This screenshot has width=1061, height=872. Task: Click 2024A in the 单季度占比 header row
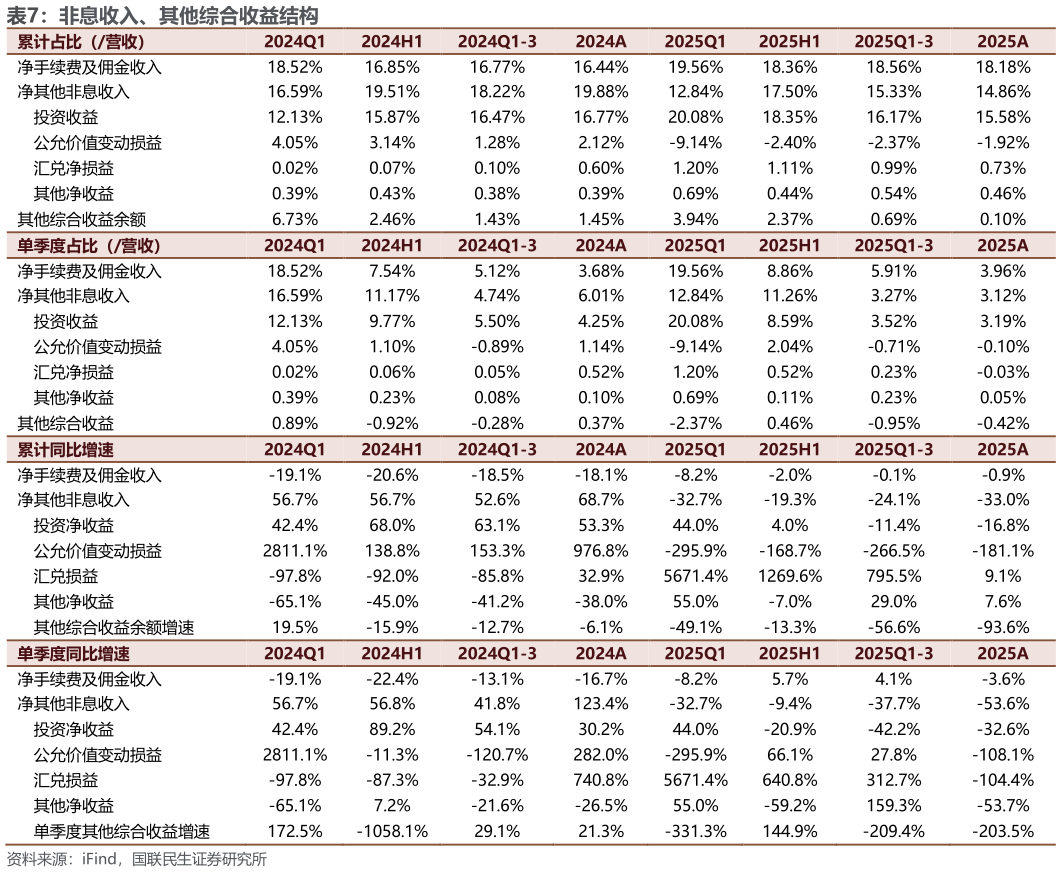click(600, 246)
